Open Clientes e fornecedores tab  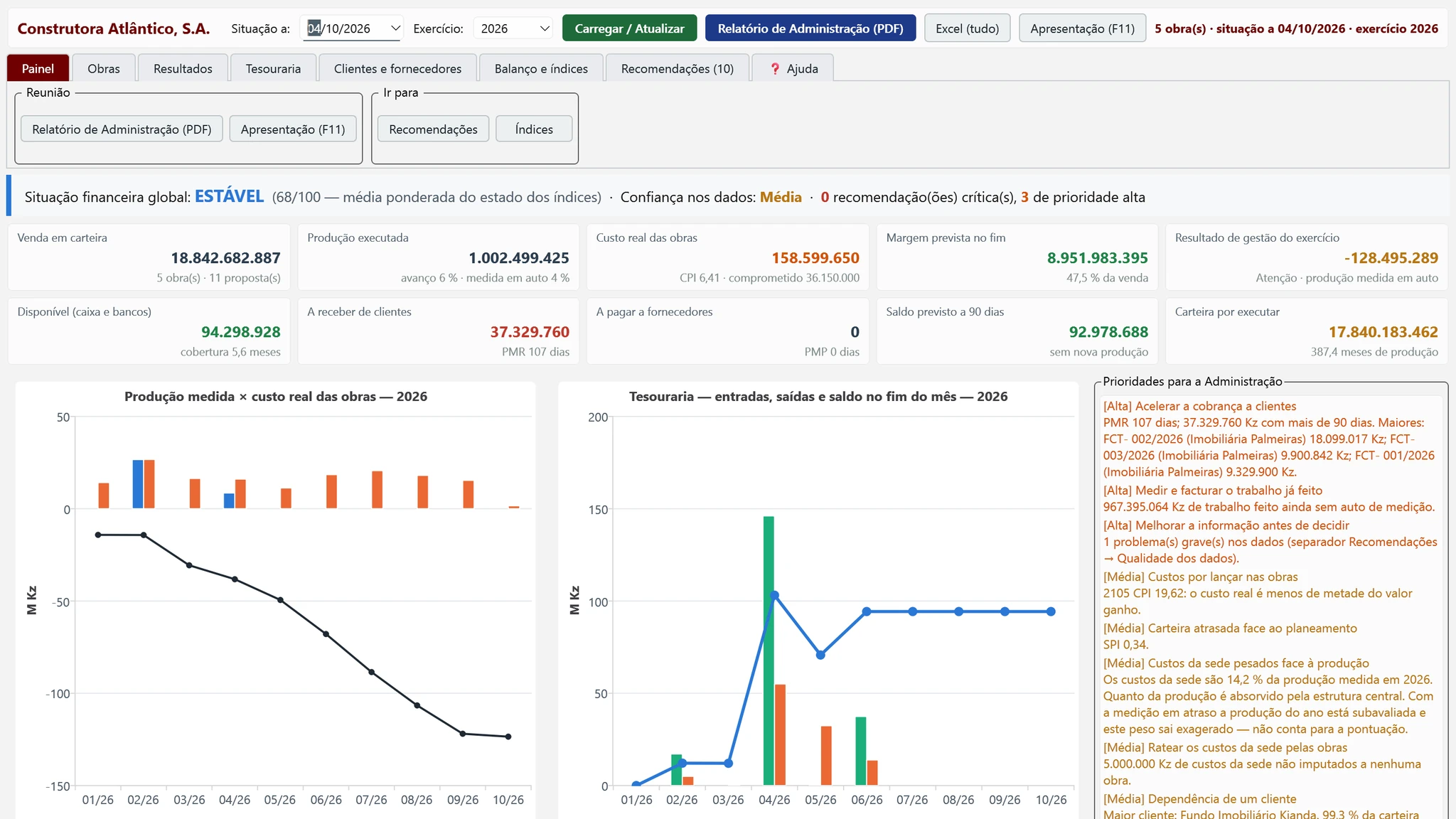(x=397, y=68)
